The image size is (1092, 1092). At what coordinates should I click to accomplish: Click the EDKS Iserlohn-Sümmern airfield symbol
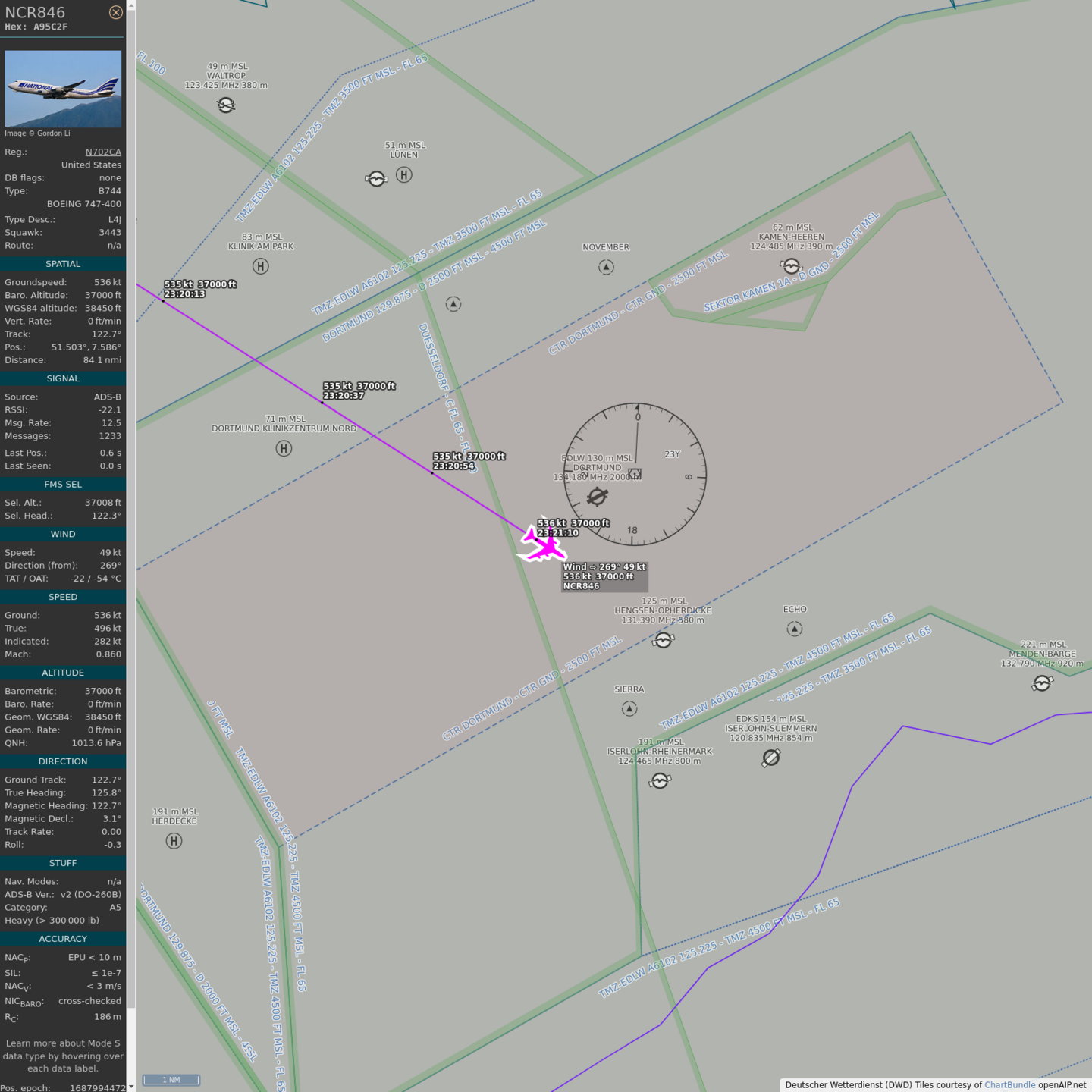tap(771, 758)
